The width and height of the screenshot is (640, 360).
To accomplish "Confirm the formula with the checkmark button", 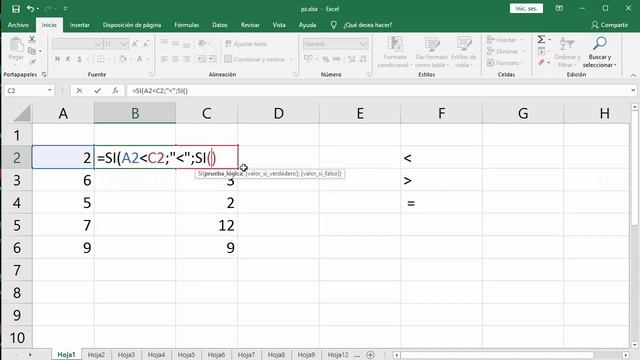I will click(x=97, y=91).
